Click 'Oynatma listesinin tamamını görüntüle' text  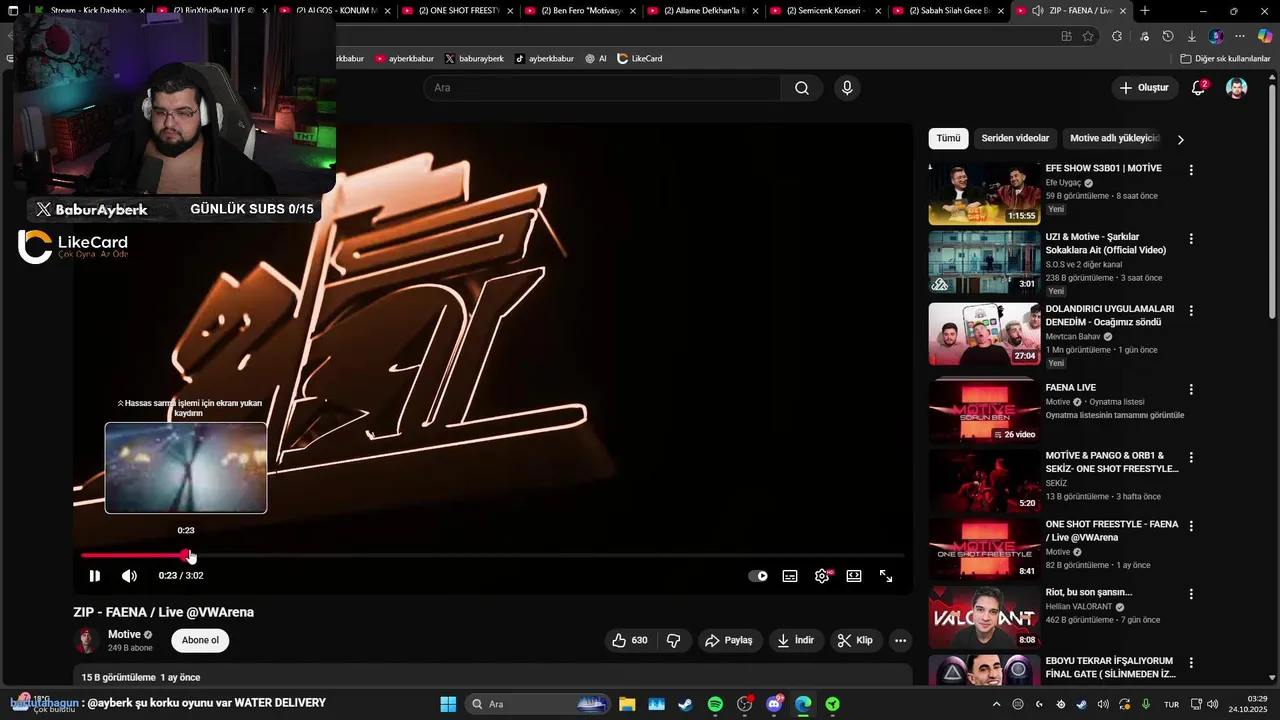1115,415
